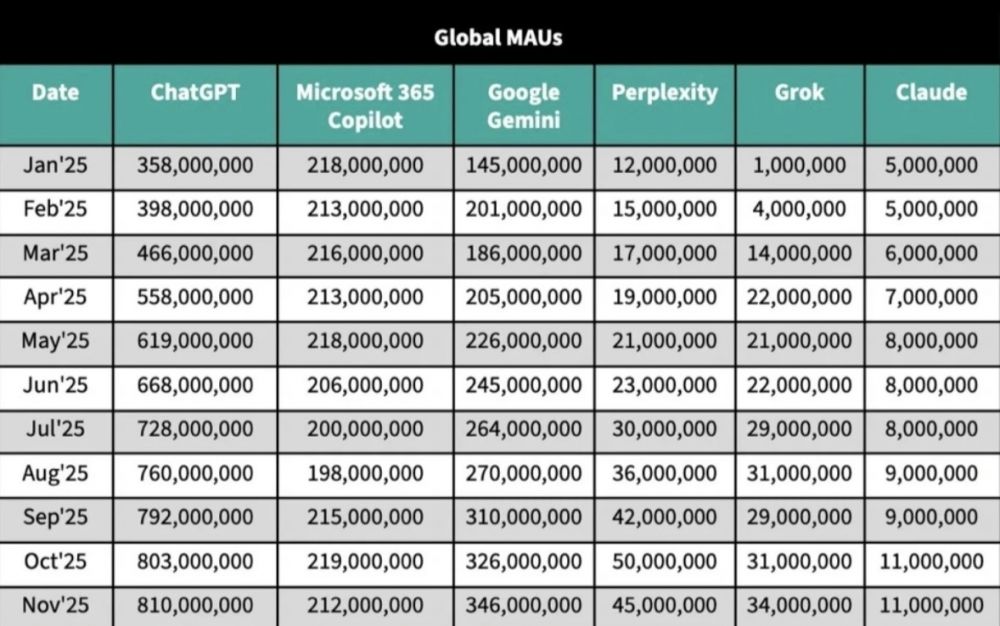Screen dimensions: 1000x626
Task: Select the Jun'25 date cell
Action: 55,385
